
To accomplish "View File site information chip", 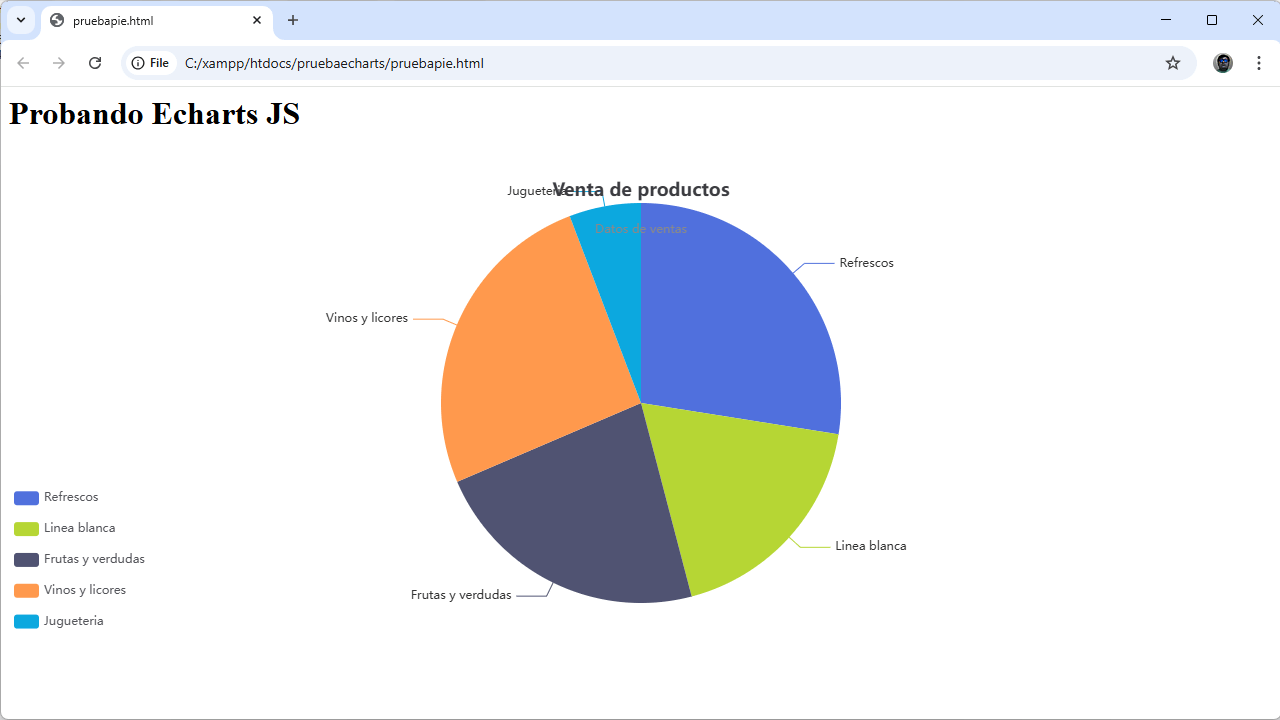I will tap(151, 63).
